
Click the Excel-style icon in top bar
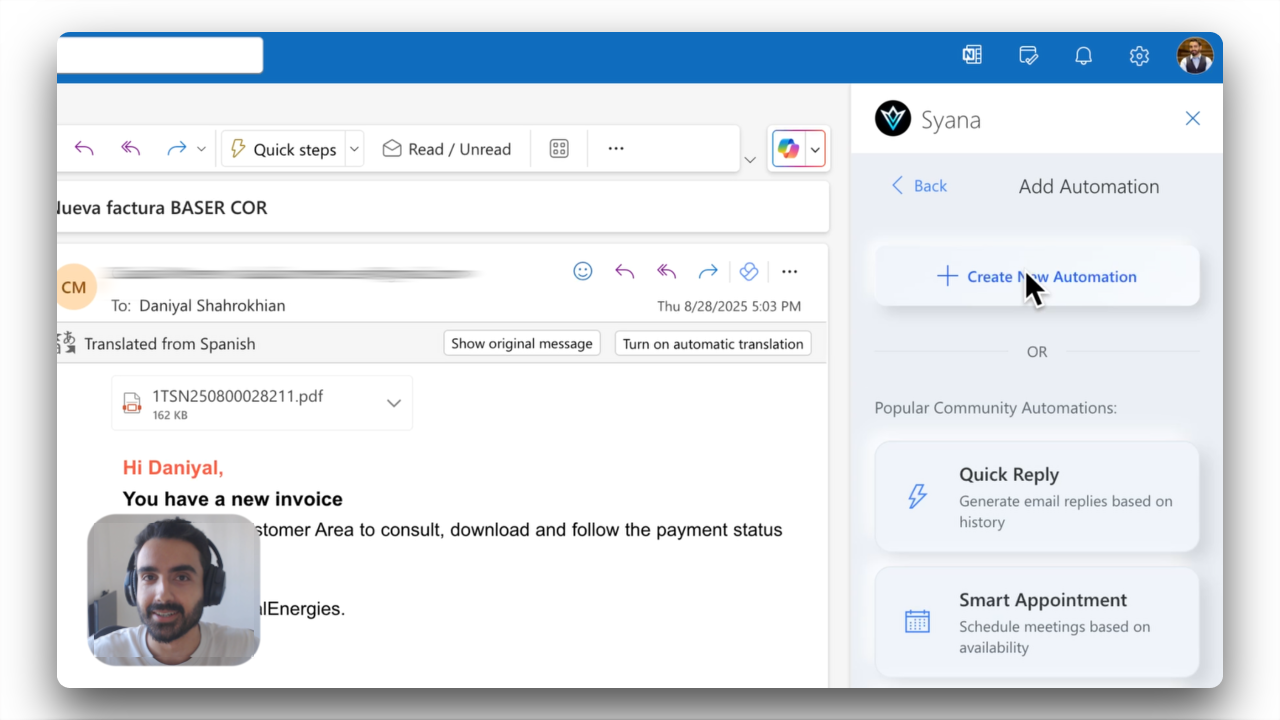coord(972,56)
